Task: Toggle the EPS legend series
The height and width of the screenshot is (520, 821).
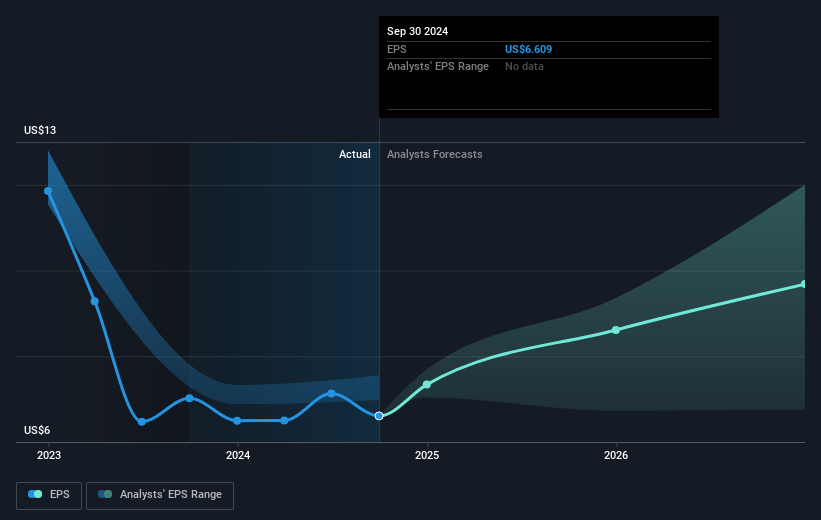Action: 49,495
